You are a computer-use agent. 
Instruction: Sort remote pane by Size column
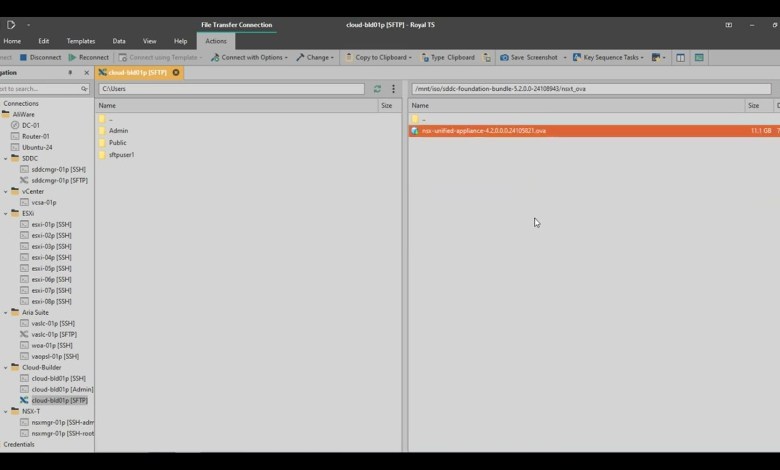(759, 105)
